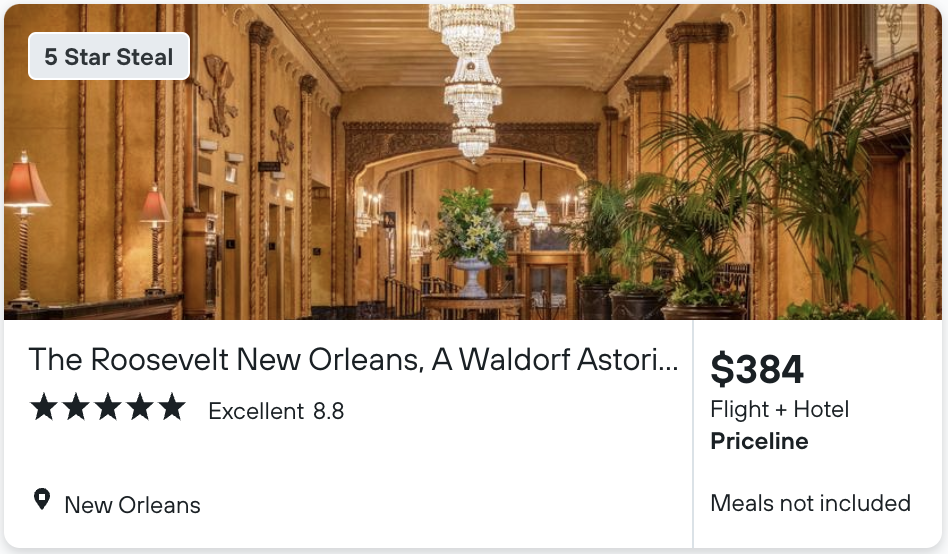The height and width of the screenshot is (554, 948).
Task: Click the third rating star
Action: click(108, 406)
